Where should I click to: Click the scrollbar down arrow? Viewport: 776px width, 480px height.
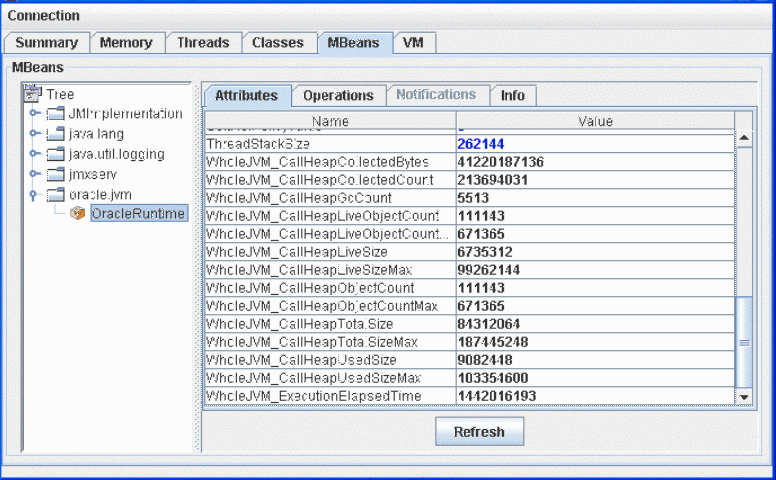tap(744, 397)
